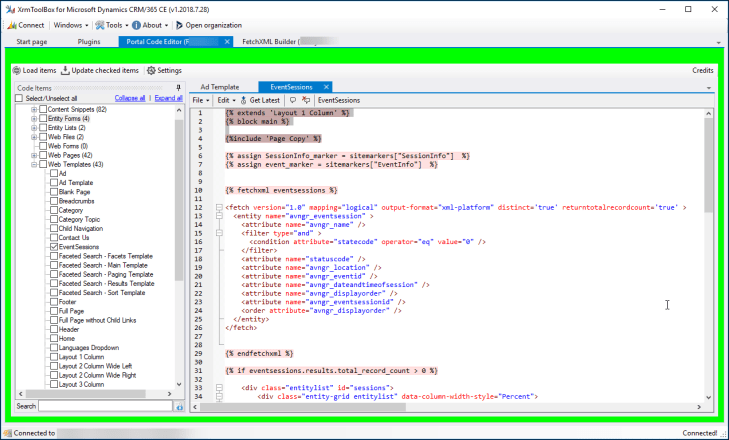This screenshot has width=729, height=440.
Task: Click the Expand all link
Action: (x=168, y=98)
